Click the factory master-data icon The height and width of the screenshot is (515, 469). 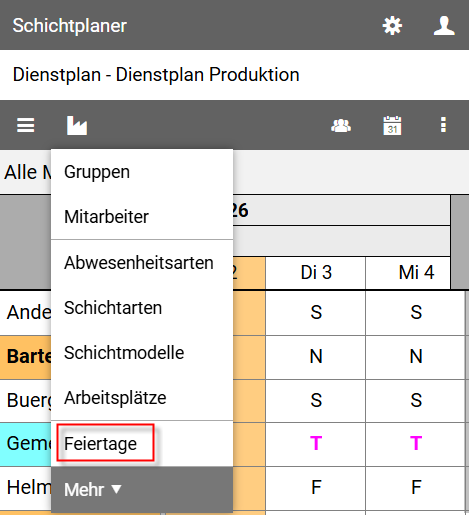pos(77,125)
